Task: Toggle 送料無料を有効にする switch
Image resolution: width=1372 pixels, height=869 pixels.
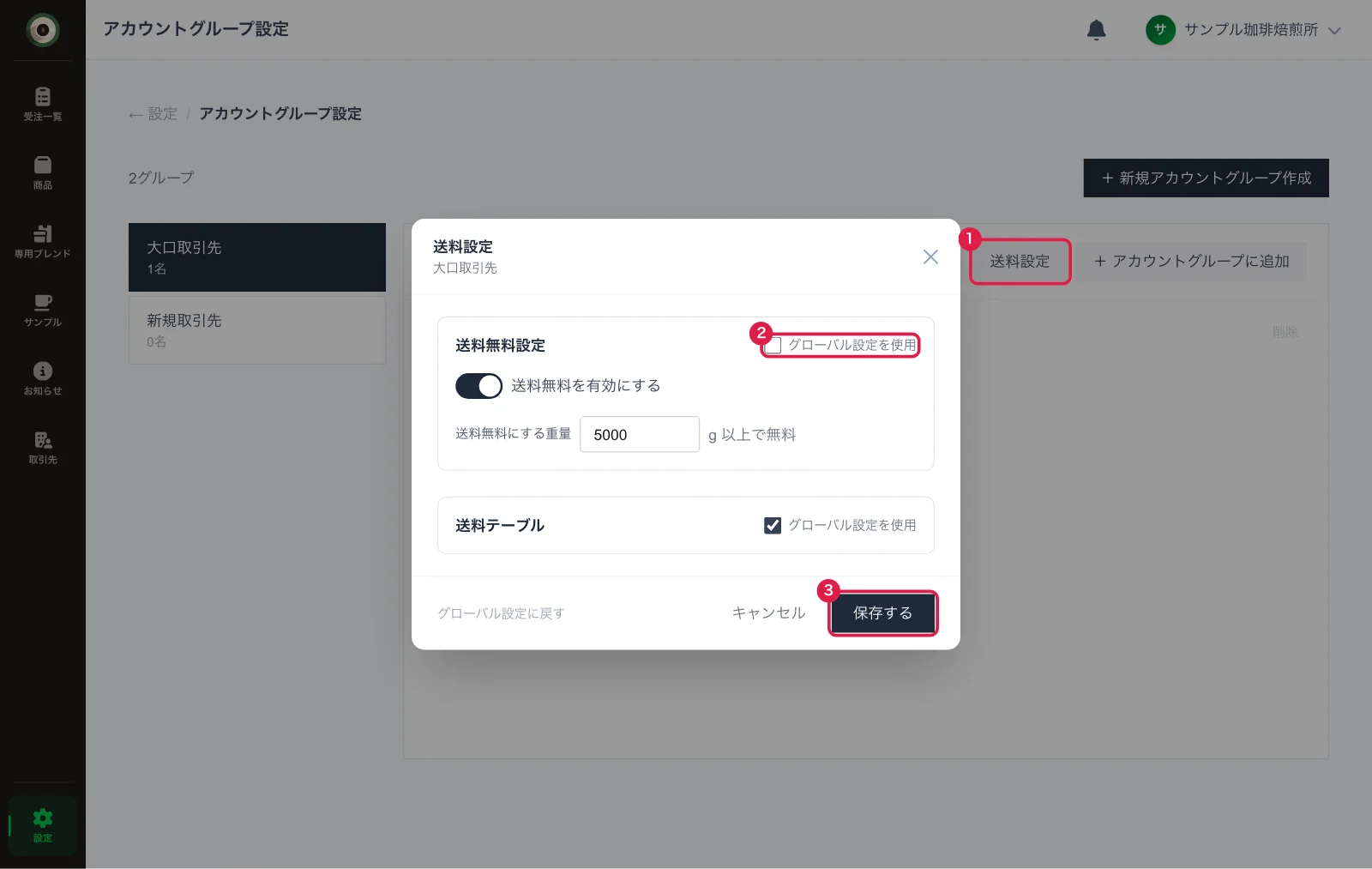Action: (478, 386)
